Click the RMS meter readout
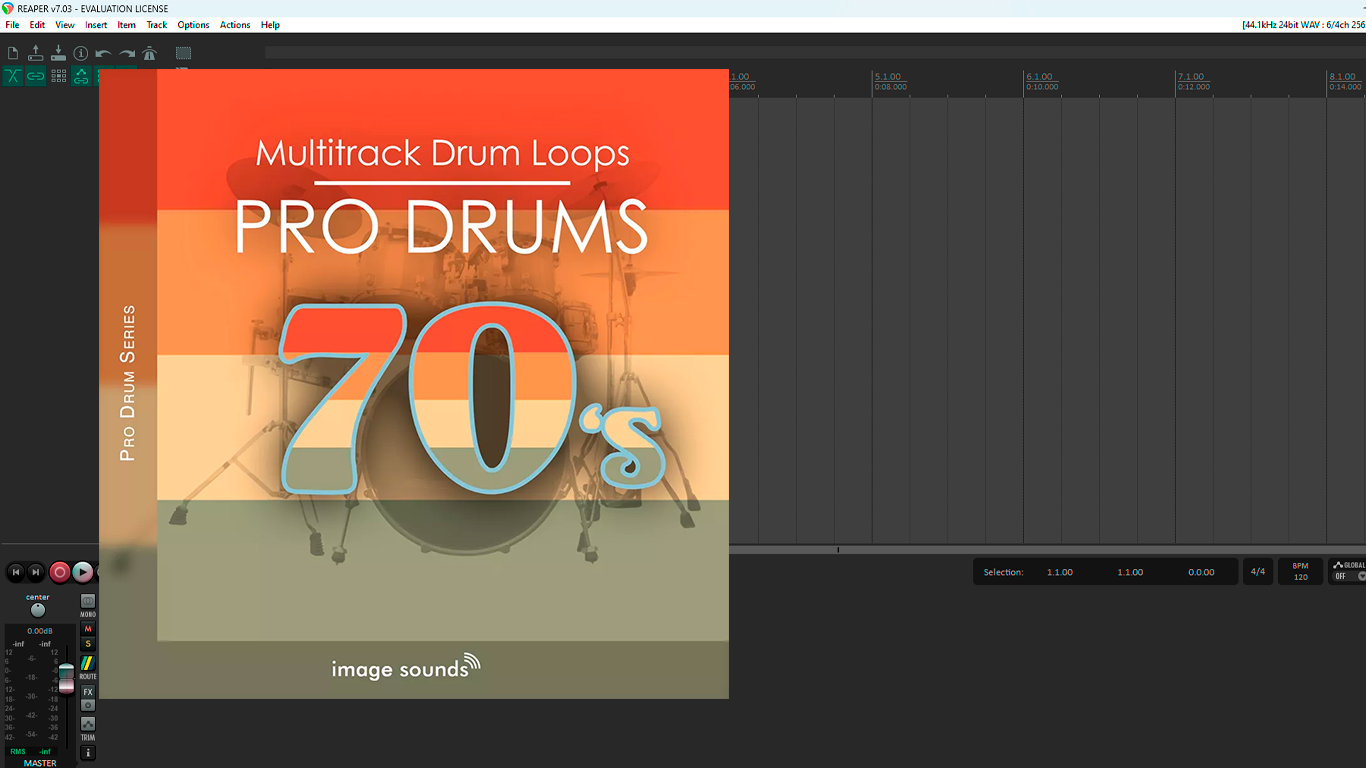The image size is (1366, 768). pyautogui.click(x=30, y=751)
